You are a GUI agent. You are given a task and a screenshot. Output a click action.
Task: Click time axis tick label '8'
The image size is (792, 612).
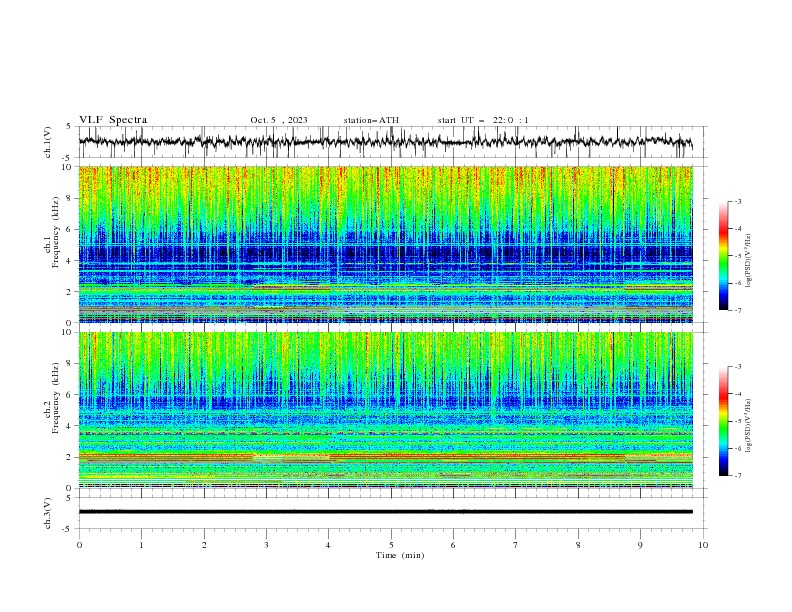(578, 545)
